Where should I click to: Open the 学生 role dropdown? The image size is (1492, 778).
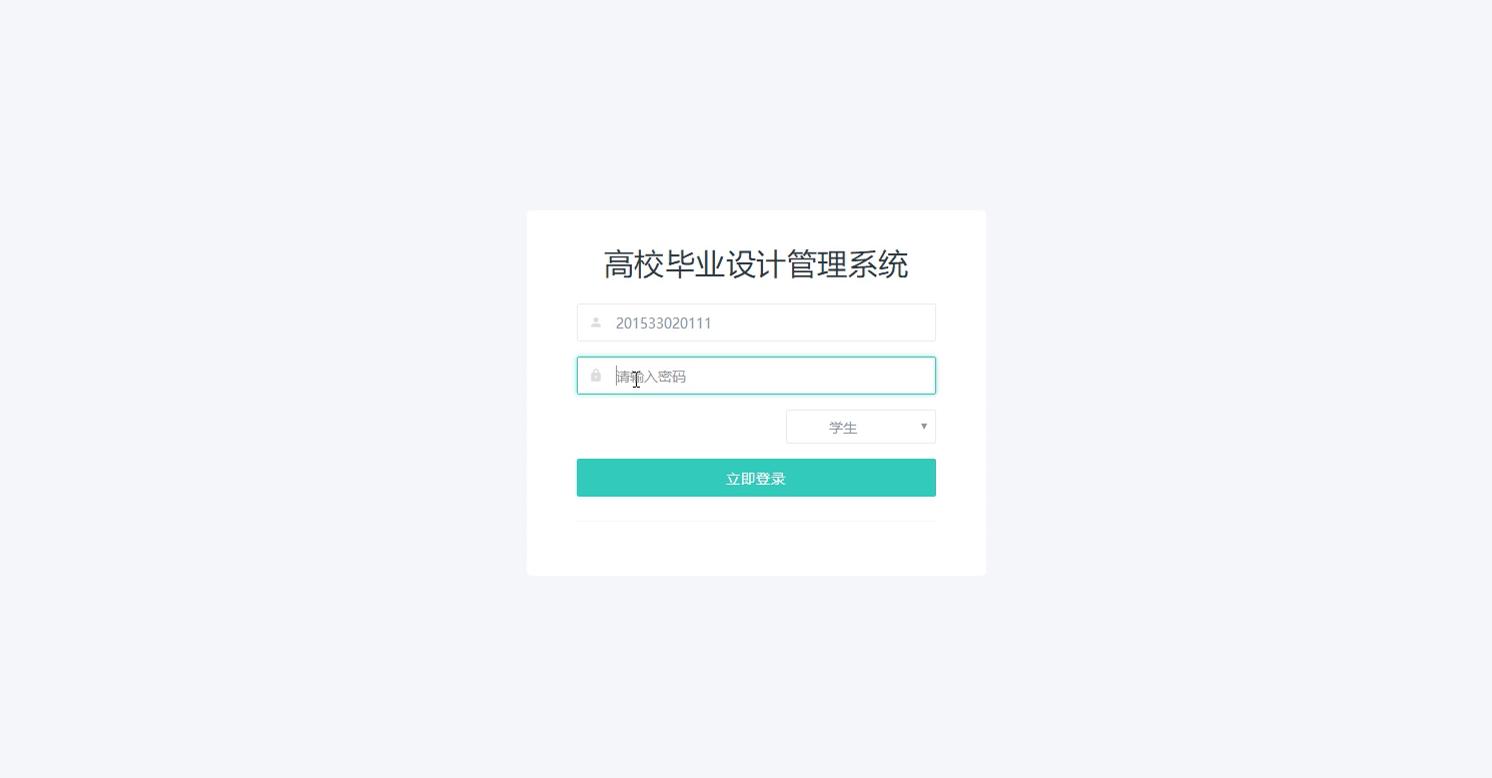[x=861, y=427]
